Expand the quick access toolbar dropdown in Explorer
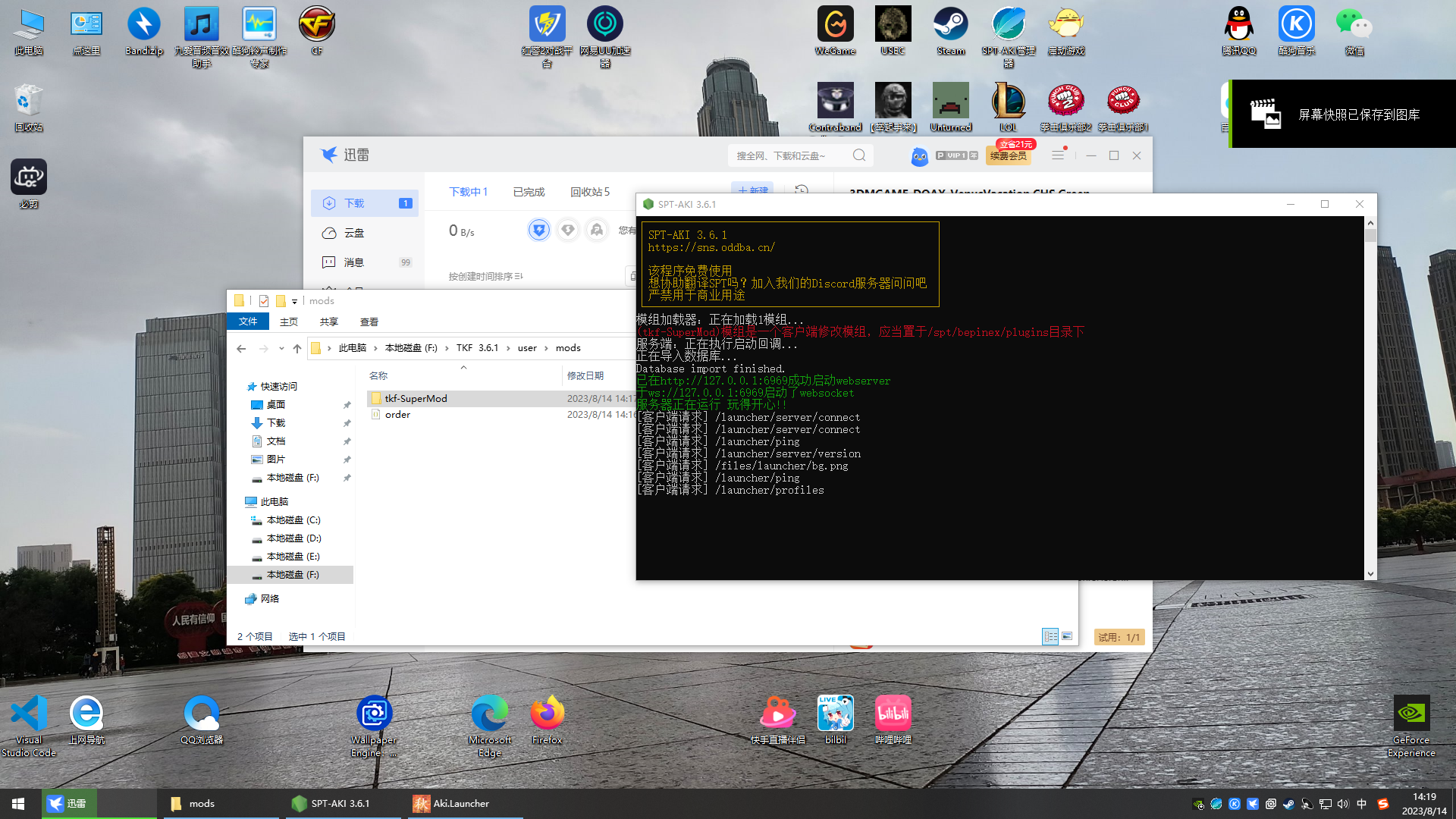The image size is (1456, 819). click(294, 301)
